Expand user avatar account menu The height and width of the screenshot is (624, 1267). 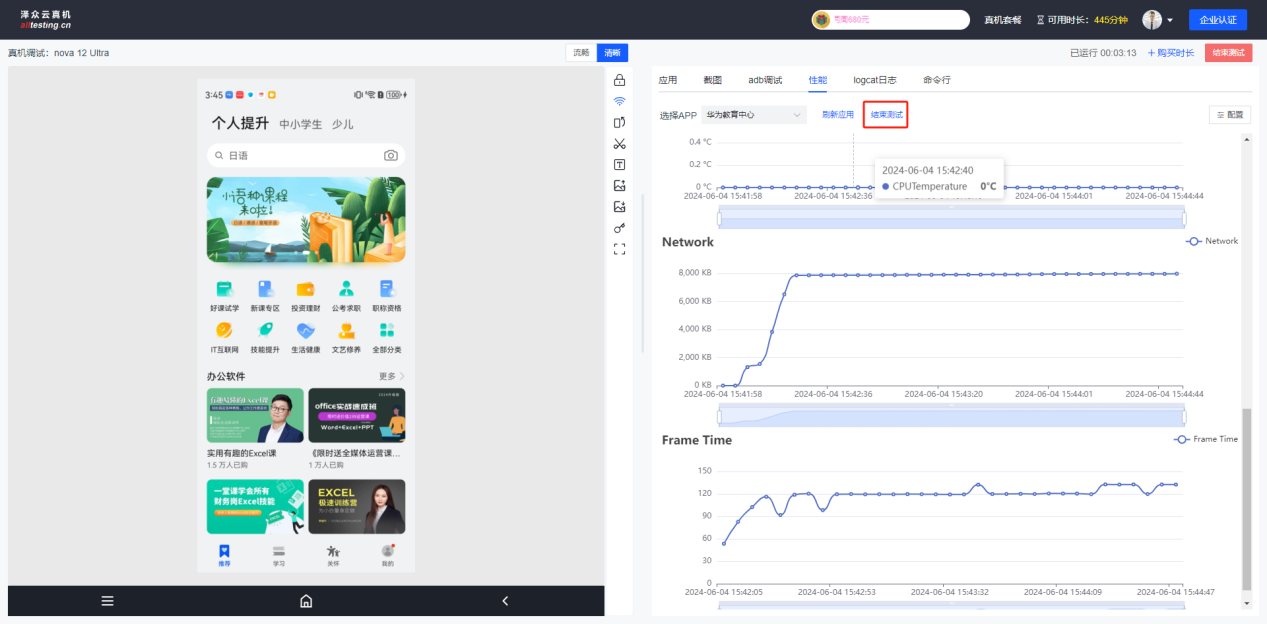(1158, 20)
